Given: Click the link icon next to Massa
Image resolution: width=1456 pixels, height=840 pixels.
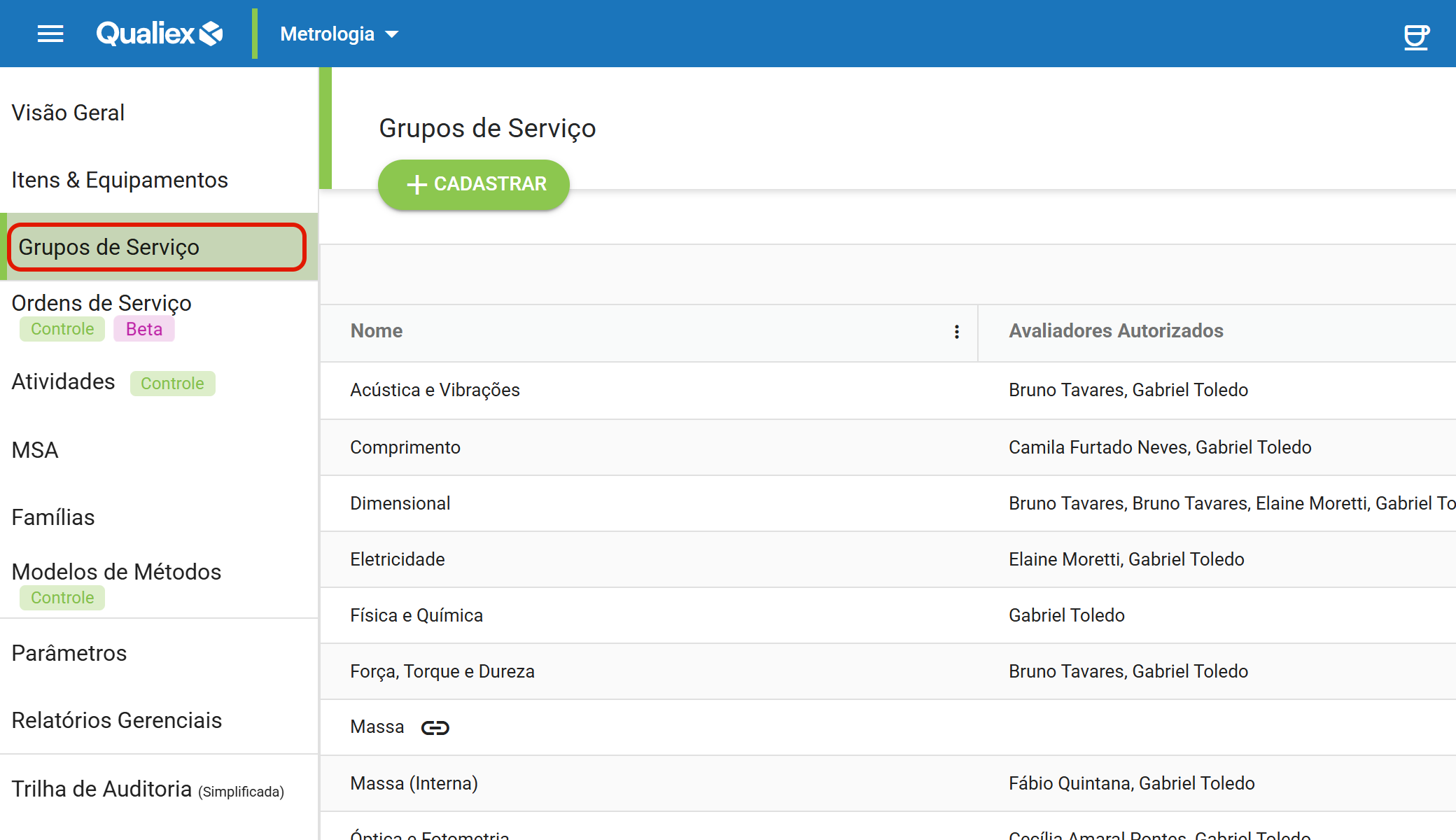Looking at the screenshot, I should pyautogui.click(x=435, y=728).
